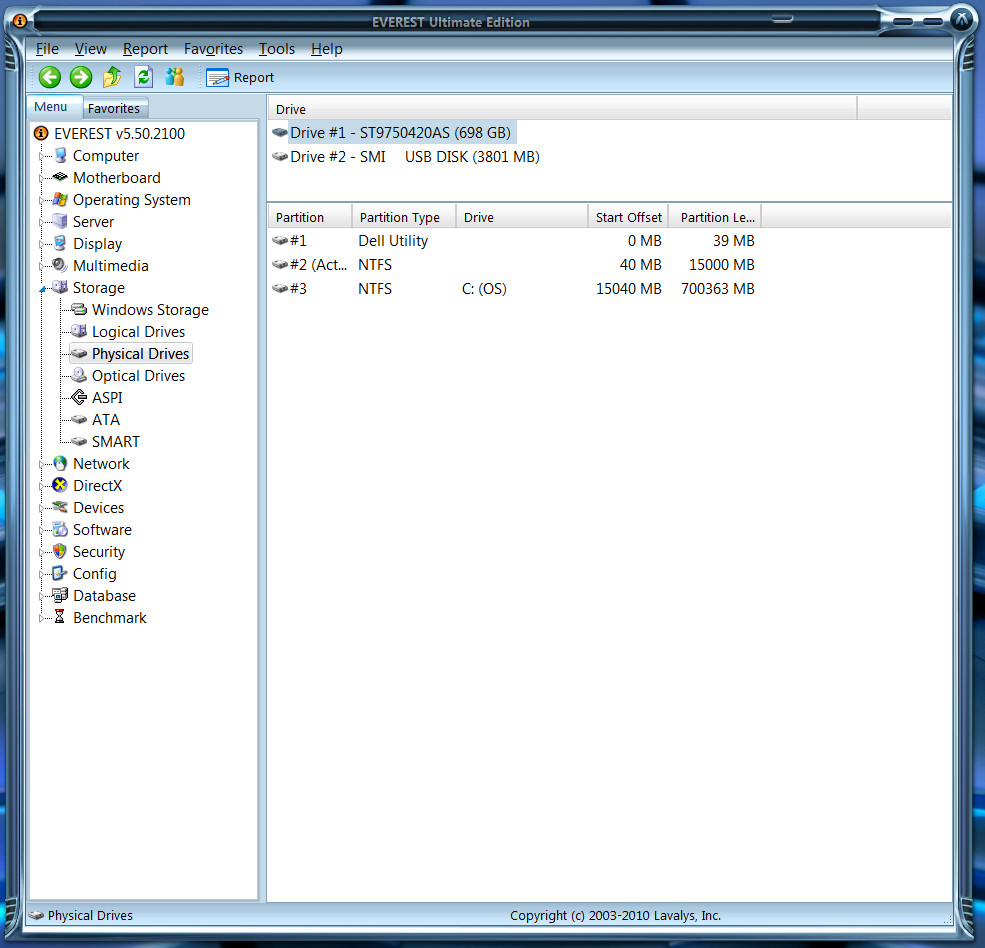This screenshot has height=948, width=985.
Task: Open the Tools menu
Action: point(276,49)
